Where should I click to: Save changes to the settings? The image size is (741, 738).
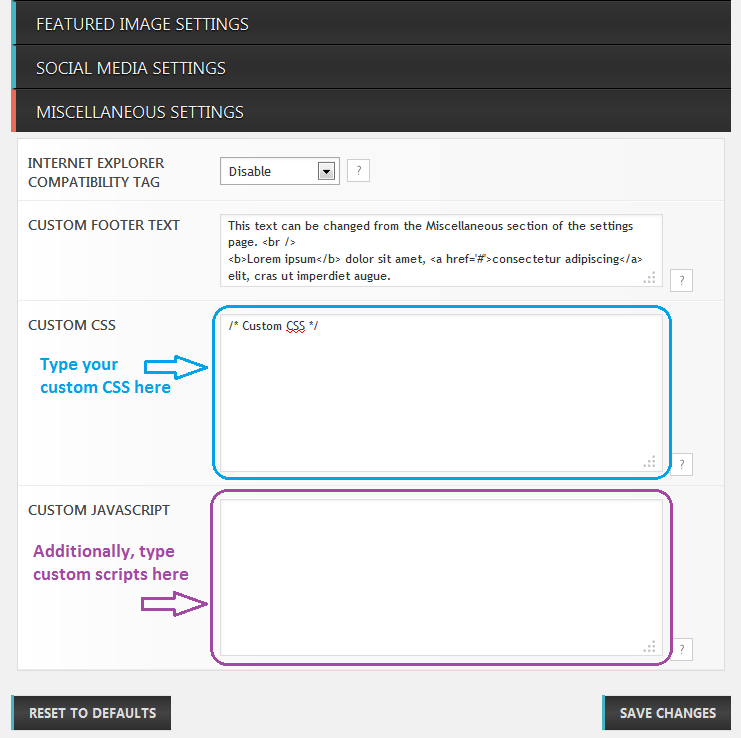667,713
